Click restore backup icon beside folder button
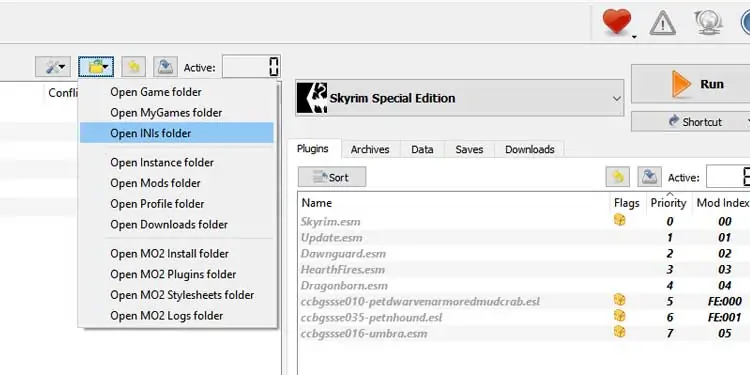Viewport: 750px width, 375px height. click(133, 67)
